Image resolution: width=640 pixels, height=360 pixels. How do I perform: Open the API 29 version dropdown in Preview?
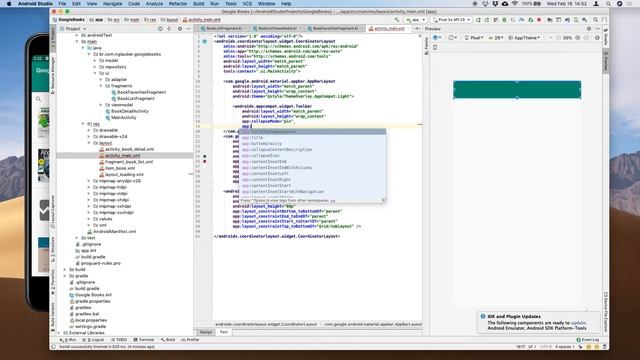pos(496,38)
